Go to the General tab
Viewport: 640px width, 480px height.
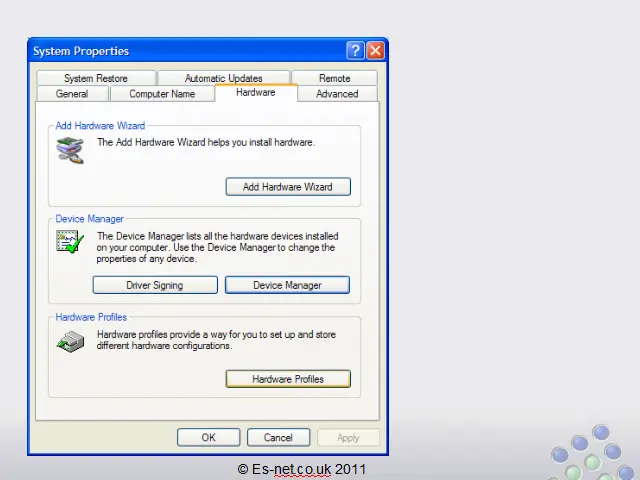[x=72, y=94]
